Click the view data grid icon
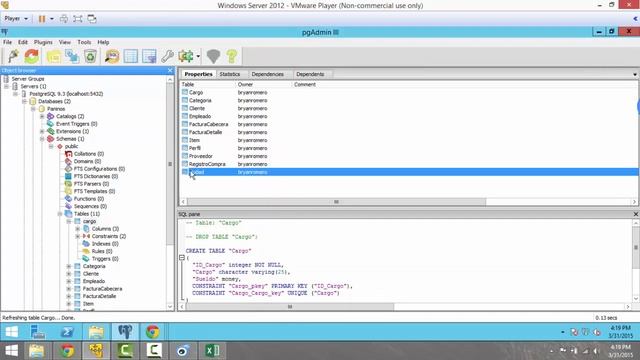Image resolution: width=640 pixels, height=360 pixels. pyautogui.click(x=131, y=56)
